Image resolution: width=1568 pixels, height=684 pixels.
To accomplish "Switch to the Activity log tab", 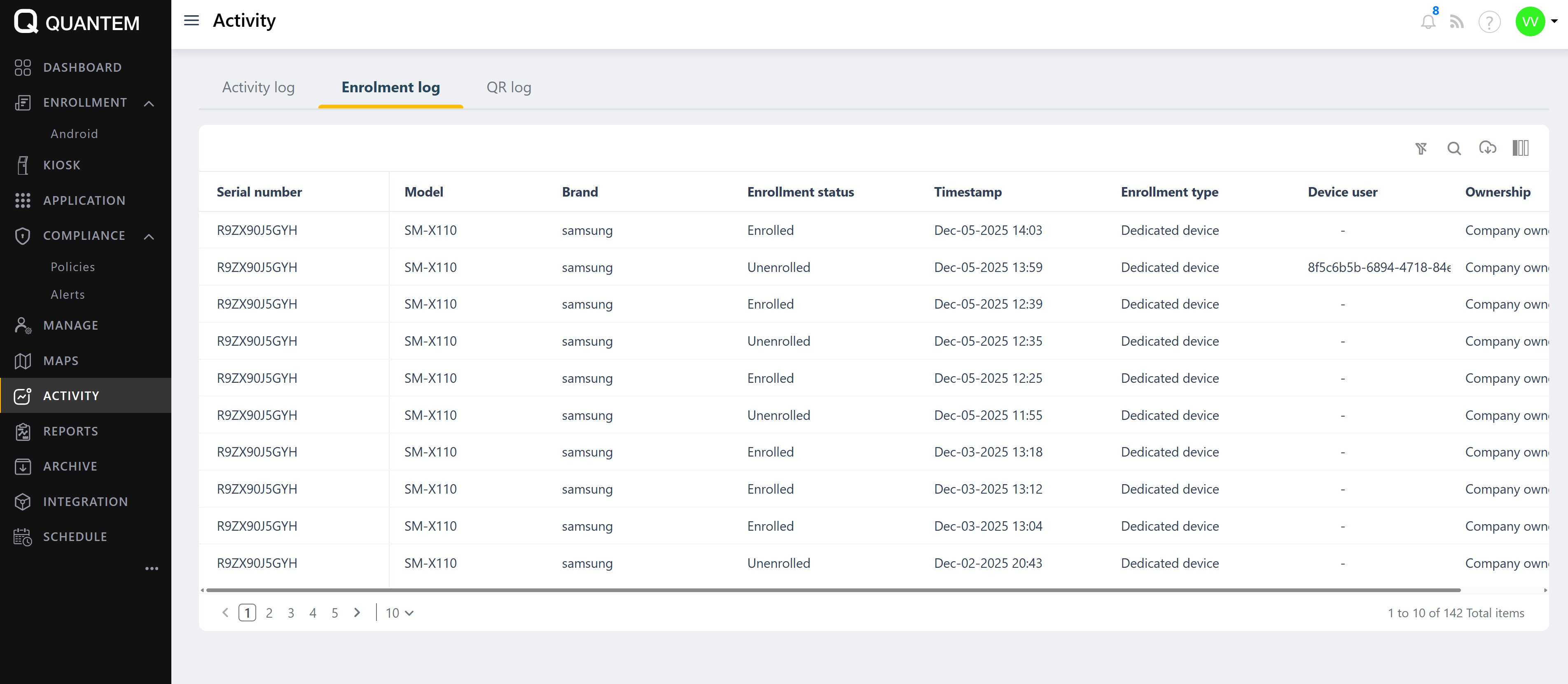I will click(x=258, y=88).
